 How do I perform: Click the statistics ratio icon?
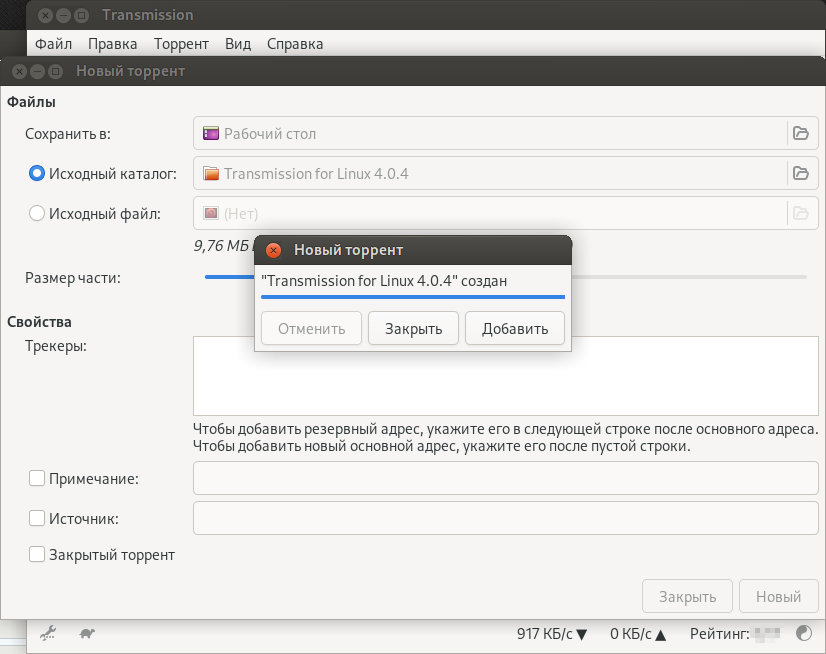pyautogui.click(x=804, y=633)
